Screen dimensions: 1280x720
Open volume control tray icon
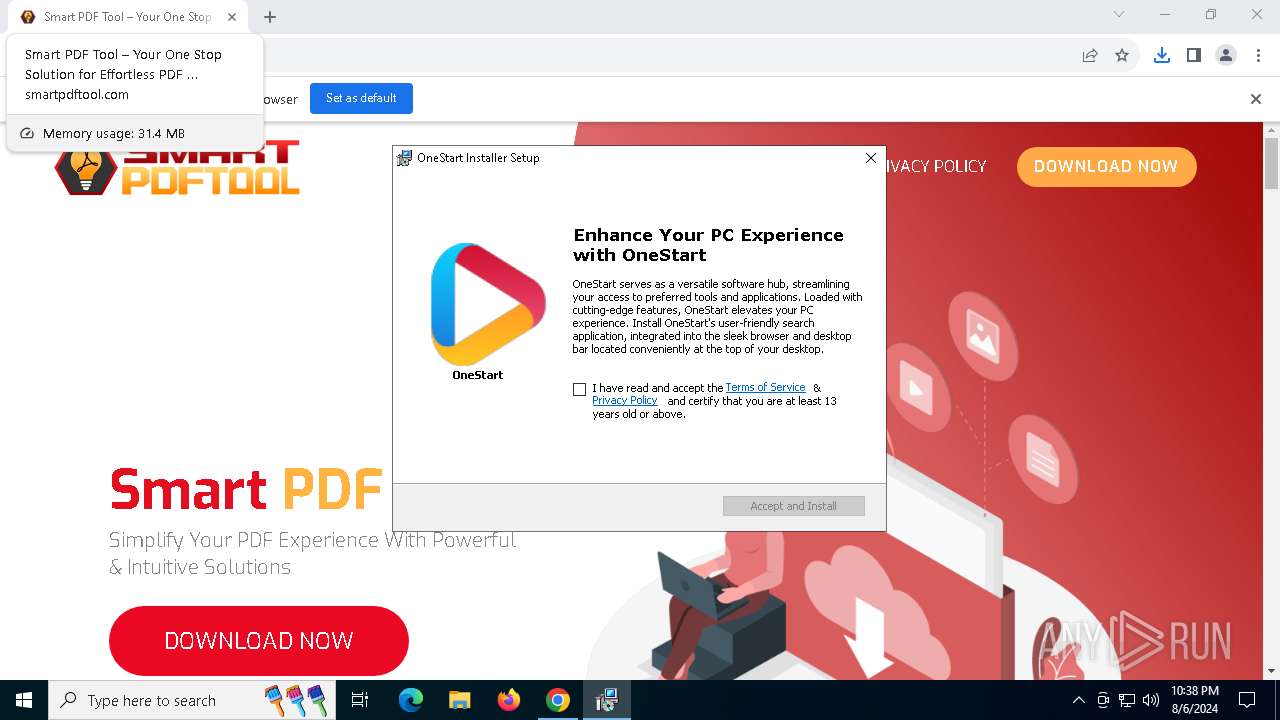coord(1151,700)
